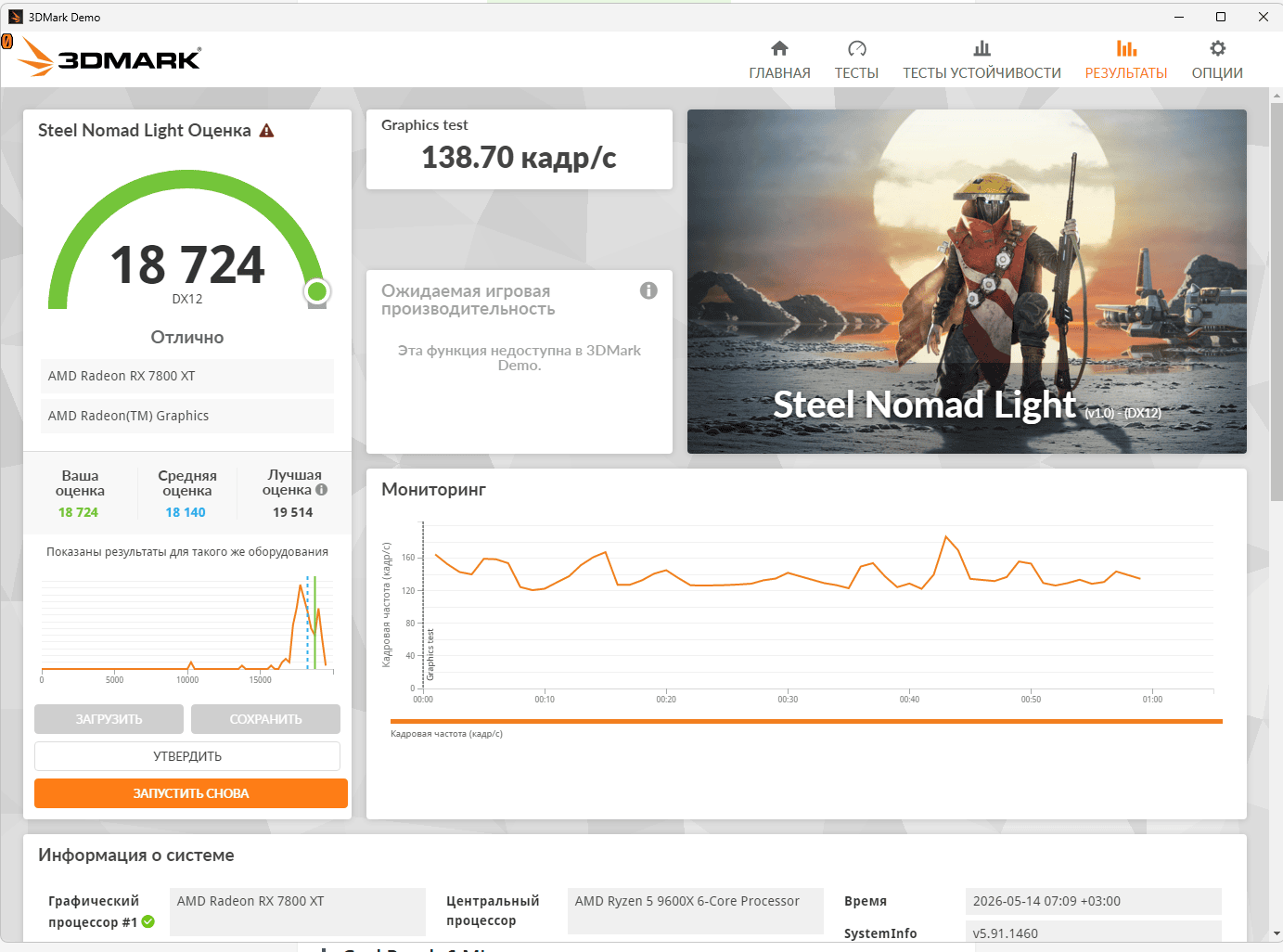
Task: Switch to the ТЕСТЫ УСТОЙЧИВОСТИ tab
Action: click(x=981, y=73)
